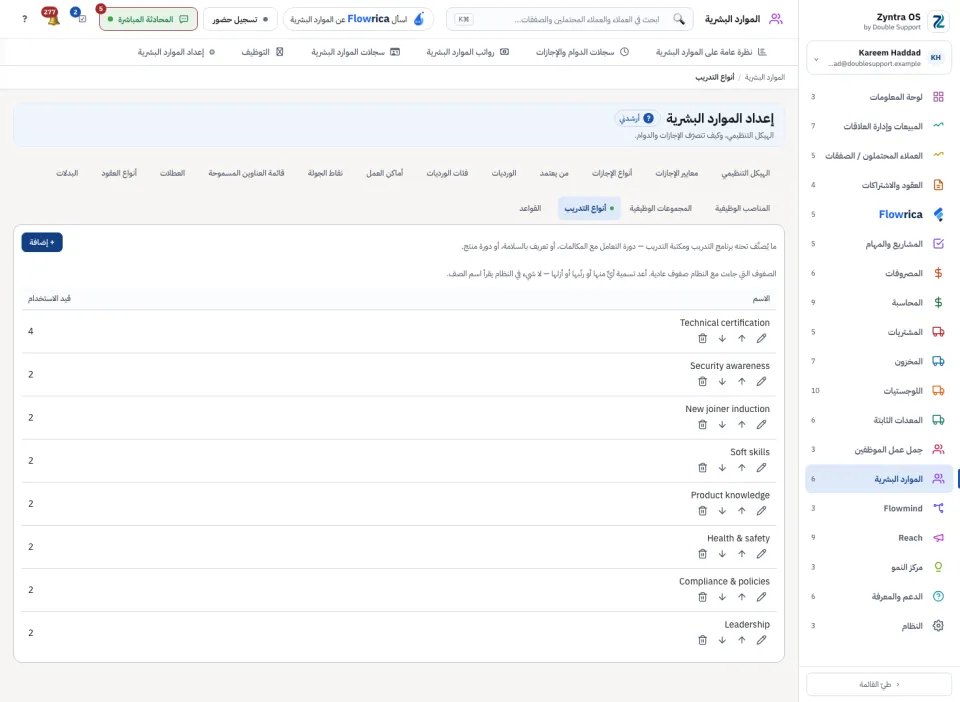Delete the Technical certification row
The image size is (960, 702).
coord(702,338)
